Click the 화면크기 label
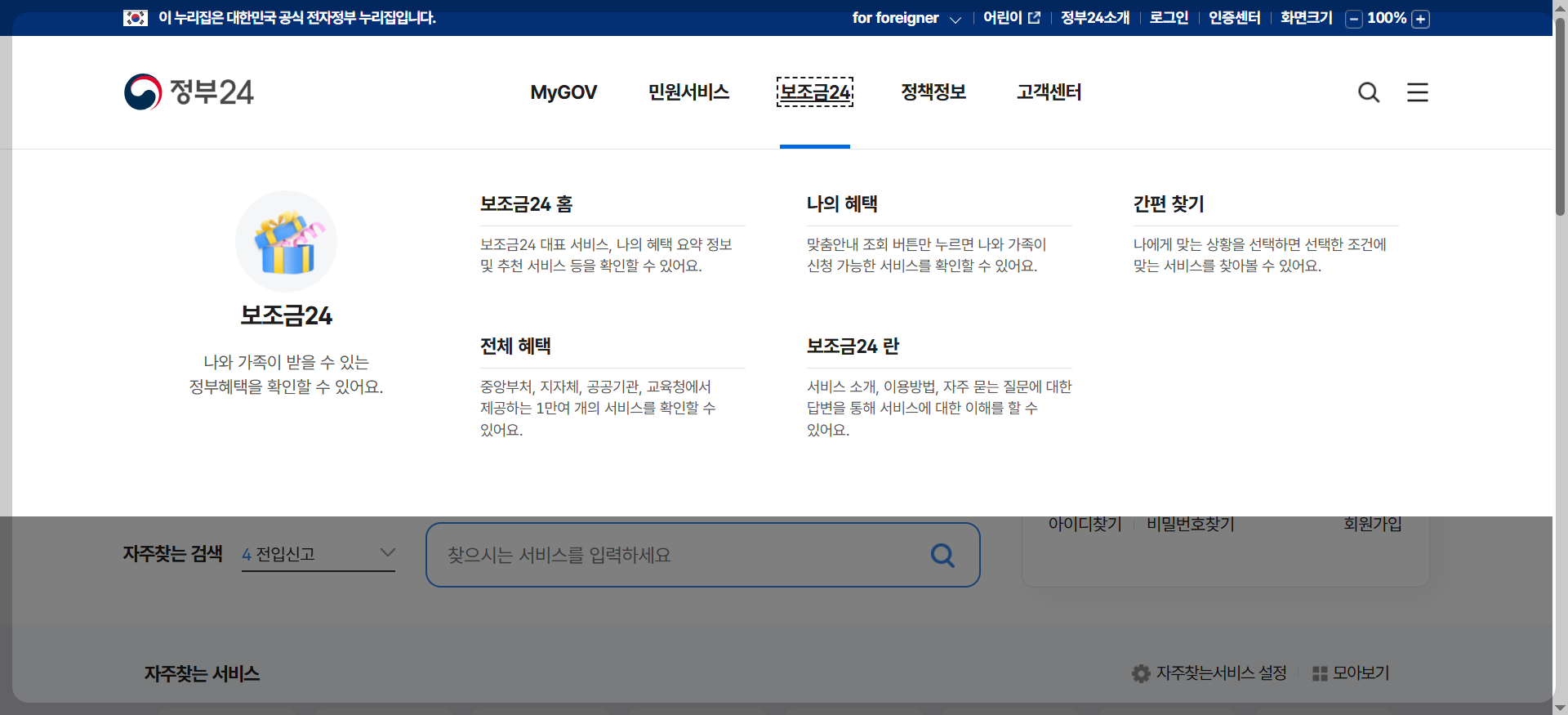Image resolution: width=1568 pixels, height=715 pixels. (1307, 18)
